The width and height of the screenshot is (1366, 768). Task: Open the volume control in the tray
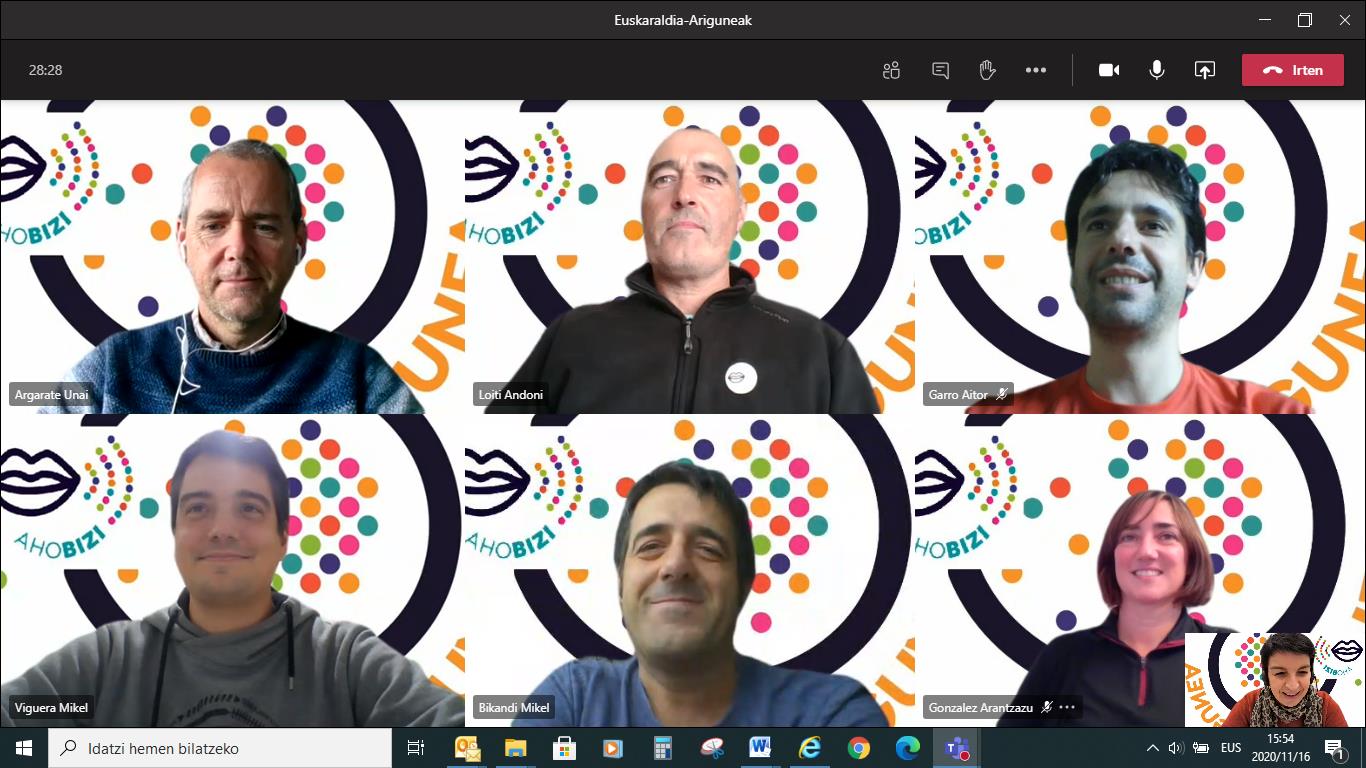point(1176,748)
